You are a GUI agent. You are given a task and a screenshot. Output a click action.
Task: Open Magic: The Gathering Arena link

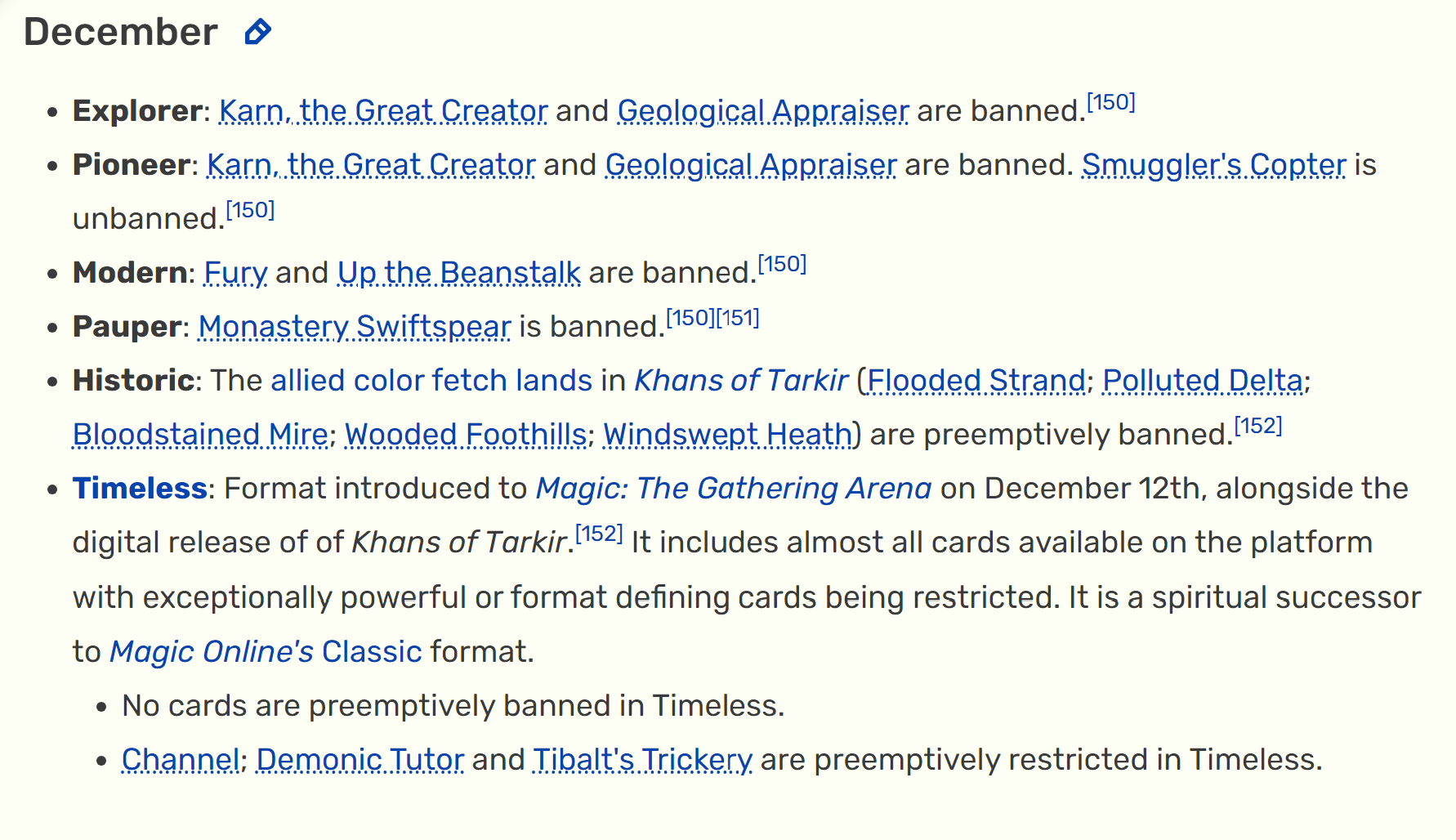pos(734,489)
